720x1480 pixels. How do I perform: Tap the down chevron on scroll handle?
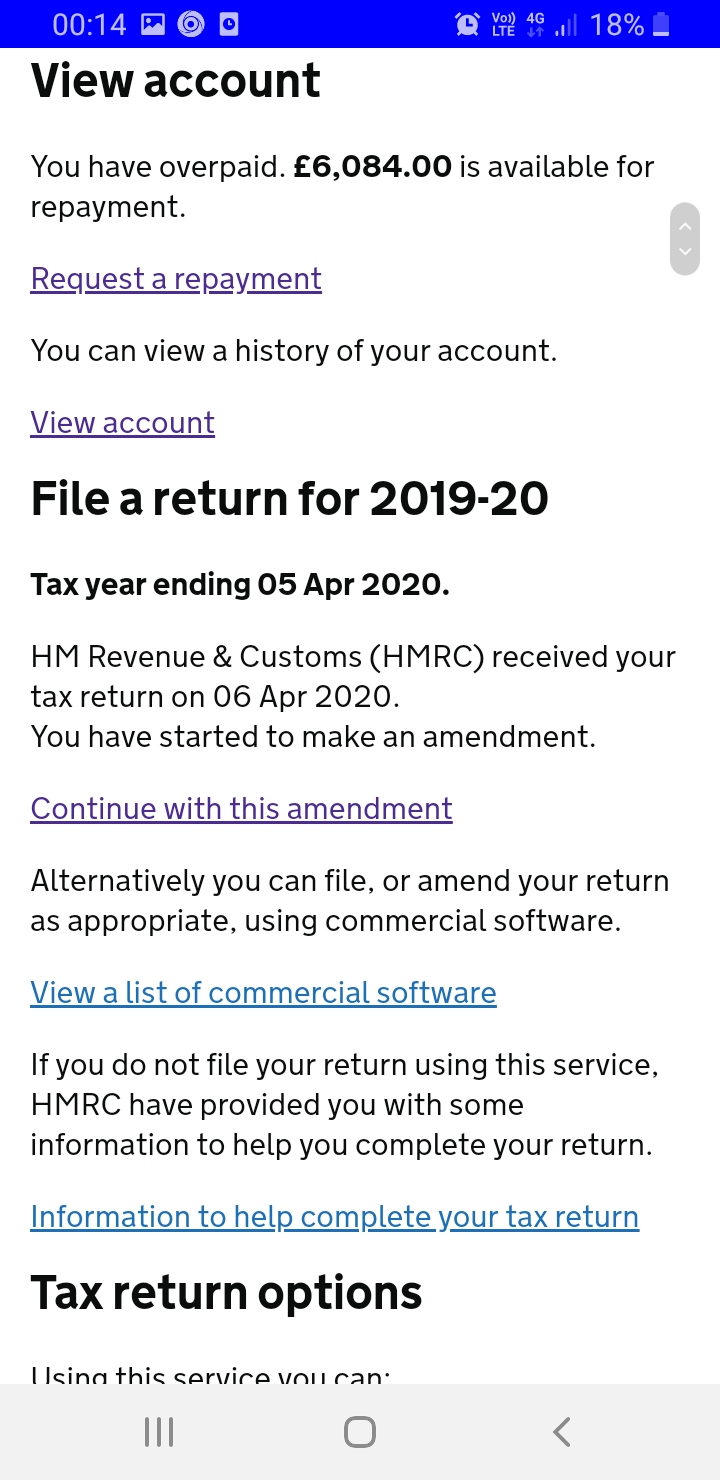[685, 252]
